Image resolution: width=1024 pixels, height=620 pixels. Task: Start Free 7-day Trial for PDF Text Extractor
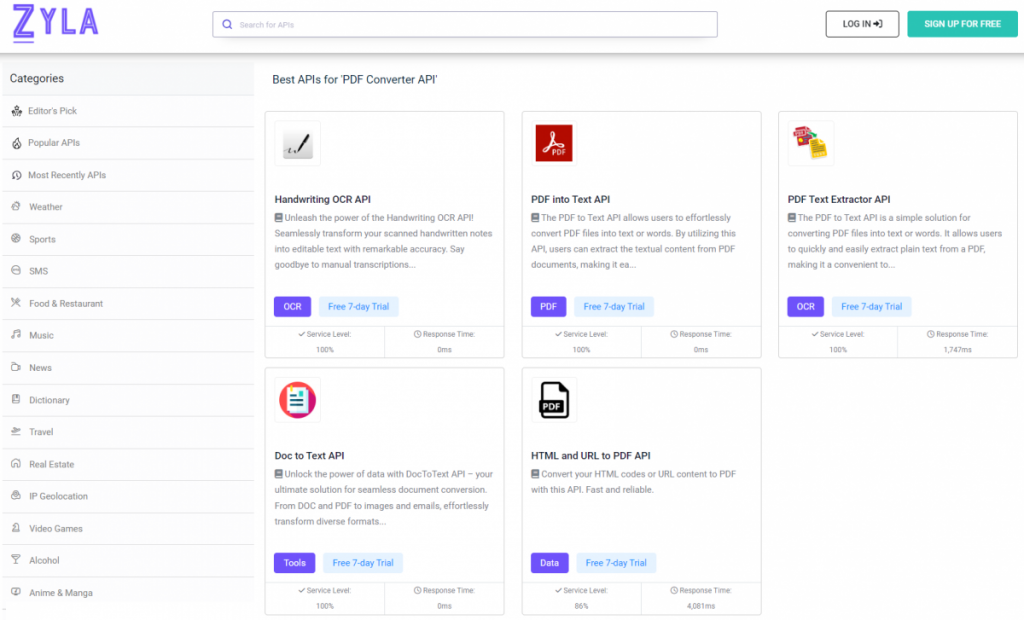point(871,306)
